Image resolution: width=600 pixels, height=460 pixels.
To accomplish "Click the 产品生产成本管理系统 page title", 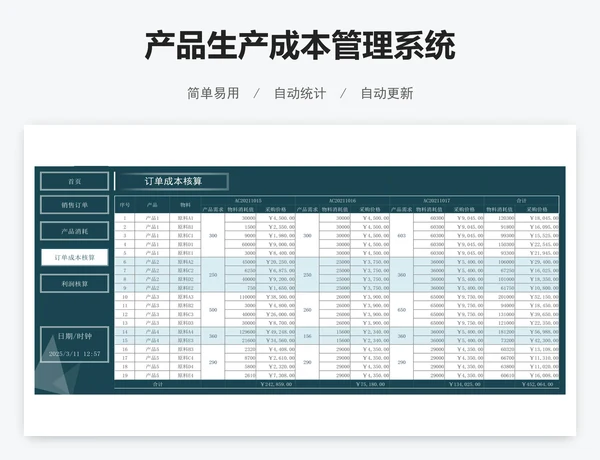I will [300, 46].
